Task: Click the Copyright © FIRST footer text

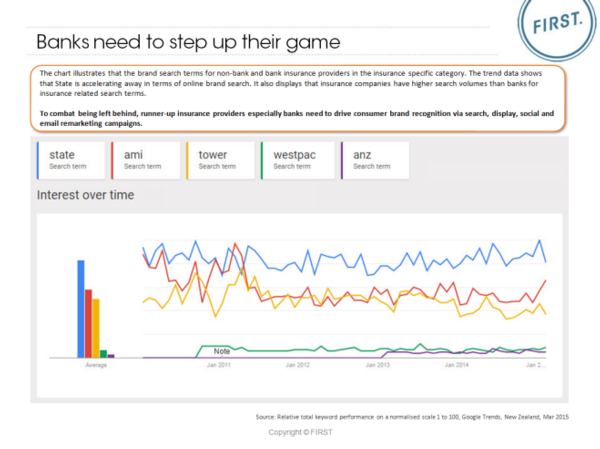Action: (299, 431)
